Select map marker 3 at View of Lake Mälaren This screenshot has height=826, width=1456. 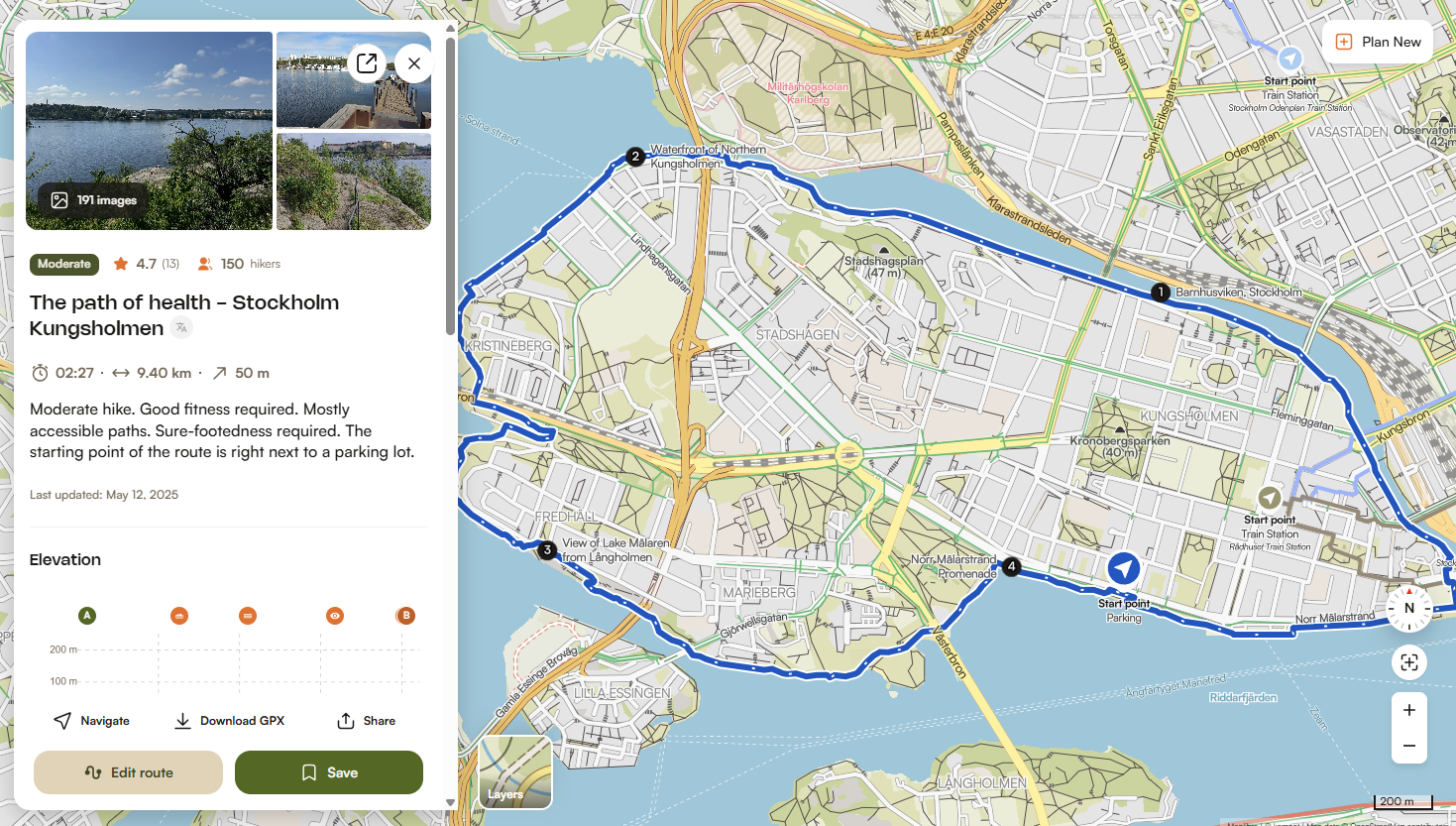(546, 549)
